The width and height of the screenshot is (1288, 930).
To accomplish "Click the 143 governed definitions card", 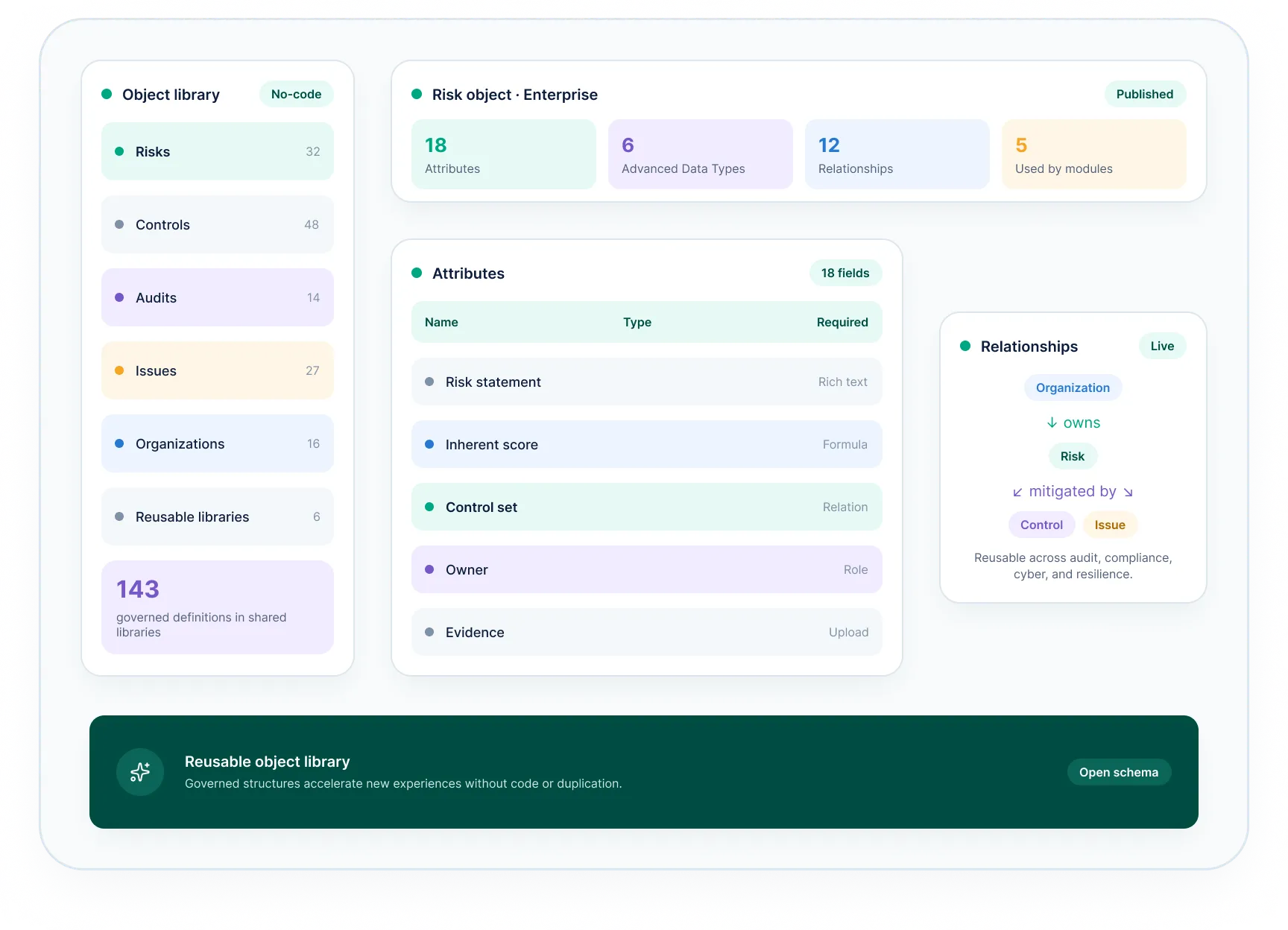I will [218, 607].
